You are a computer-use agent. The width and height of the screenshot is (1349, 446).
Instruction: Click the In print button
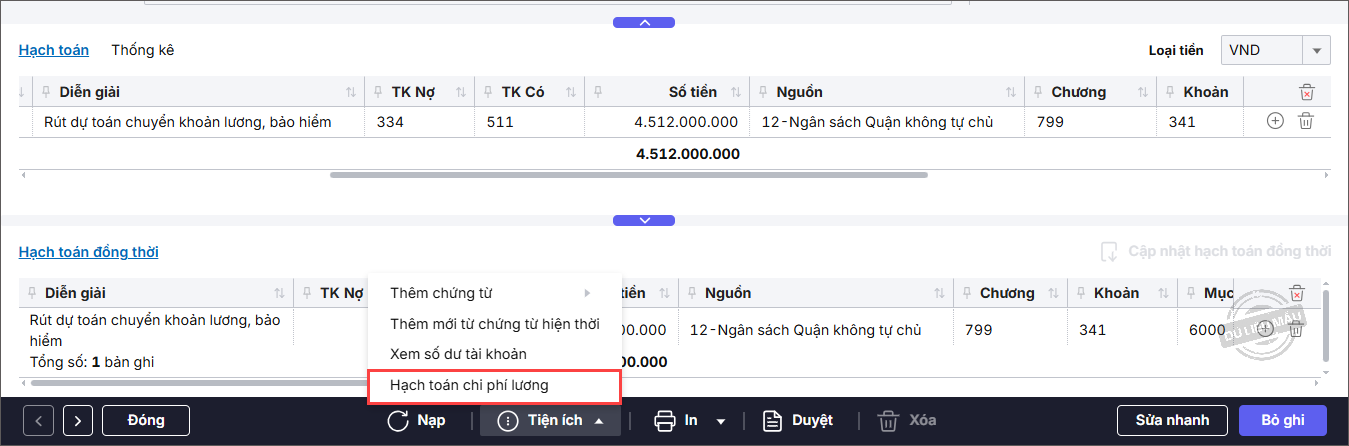point(677,421)
